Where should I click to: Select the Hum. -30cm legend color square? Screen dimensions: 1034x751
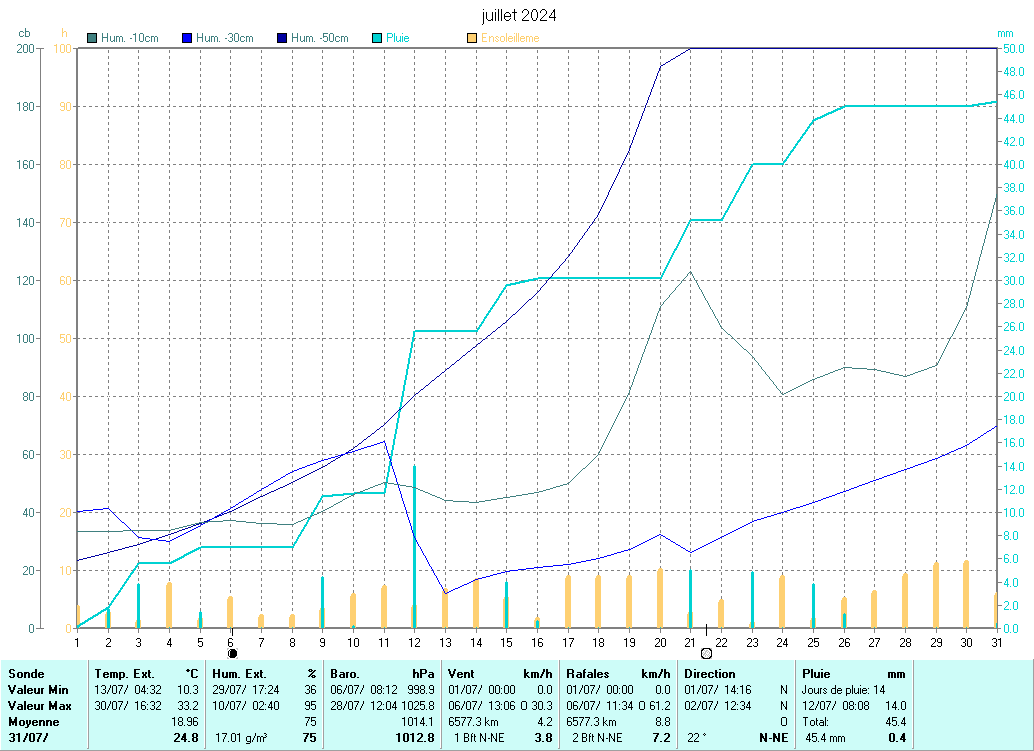pos(187,38)
